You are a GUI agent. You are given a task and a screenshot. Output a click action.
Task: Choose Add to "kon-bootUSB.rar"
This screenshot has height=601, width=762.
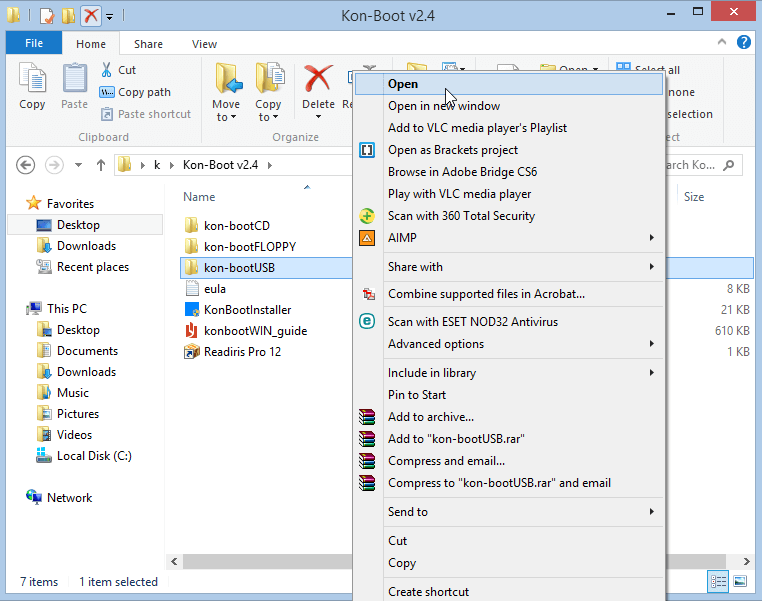[509, 439]
